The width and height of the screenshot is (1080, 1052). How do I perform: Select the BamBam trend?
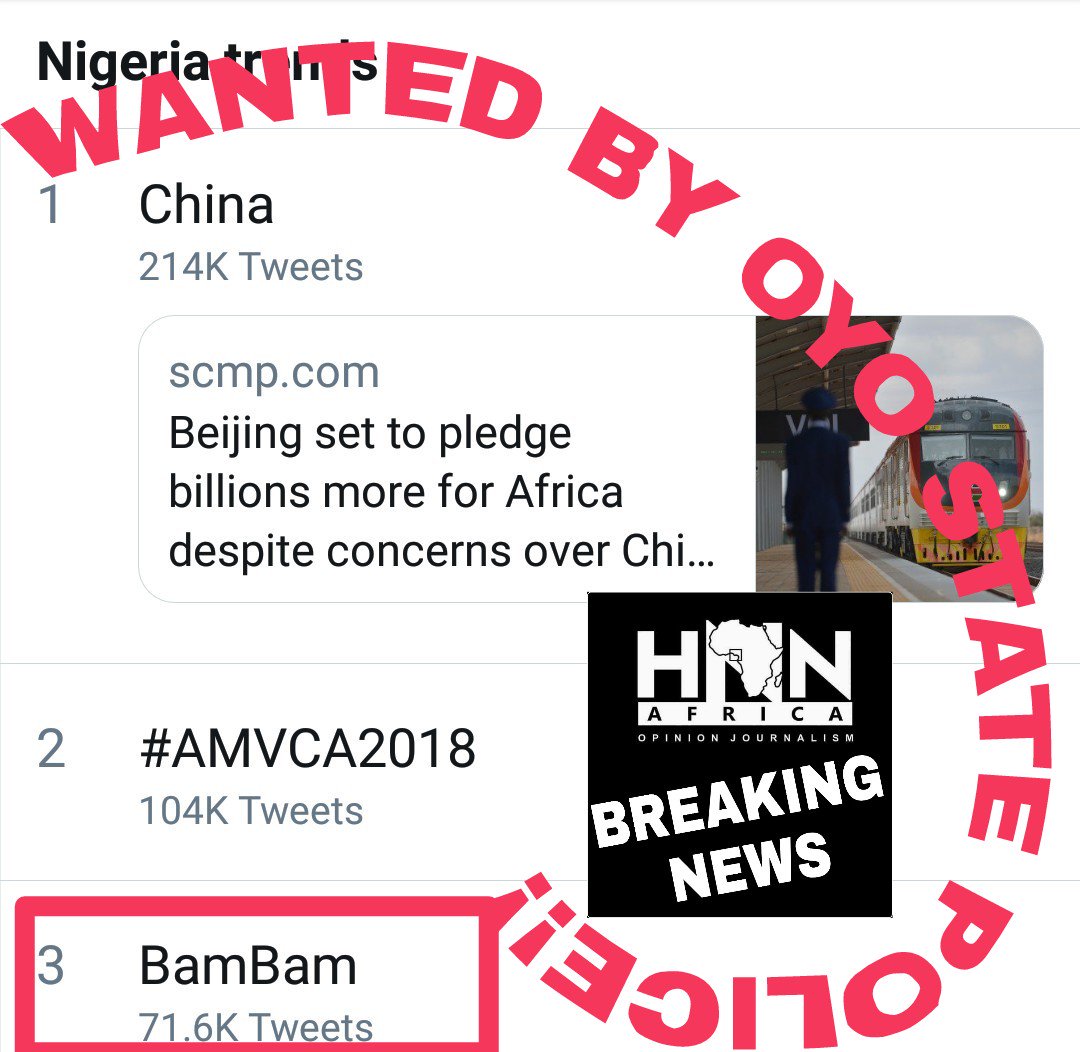pyautogui.click(x=248, y=966)
